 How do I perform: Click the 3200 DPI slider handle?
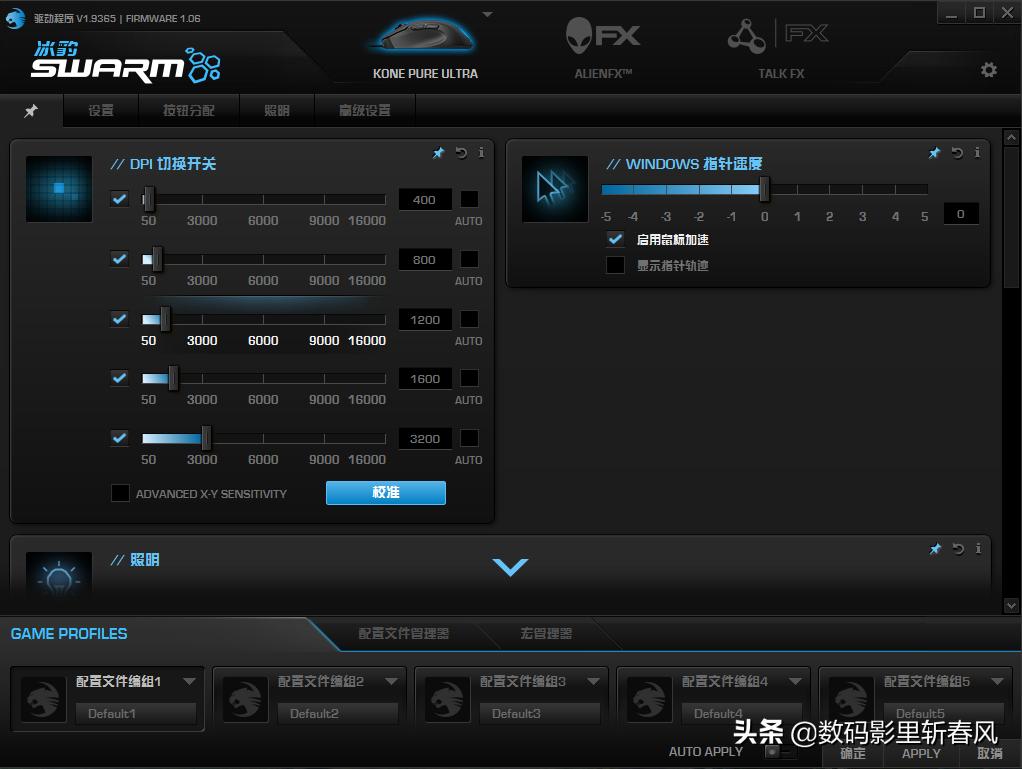click(206, 438)
